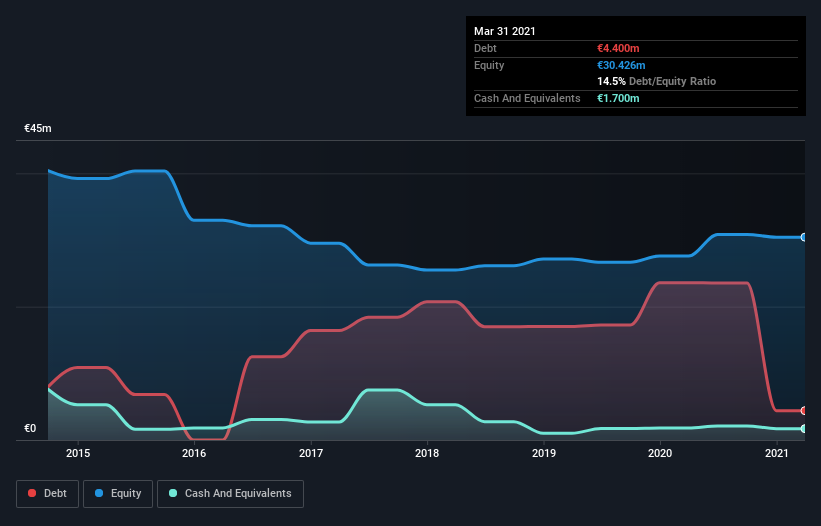Click the 2015 x-axis label
The height and width of the screenshot is (526, 821).
pos(78,453)
